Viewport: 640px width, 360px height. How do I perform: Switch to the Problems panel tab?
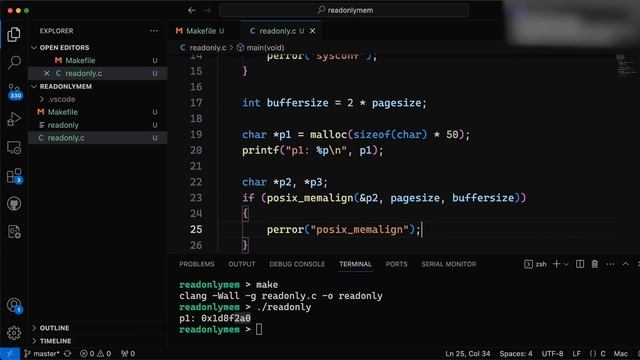point(197,264)
